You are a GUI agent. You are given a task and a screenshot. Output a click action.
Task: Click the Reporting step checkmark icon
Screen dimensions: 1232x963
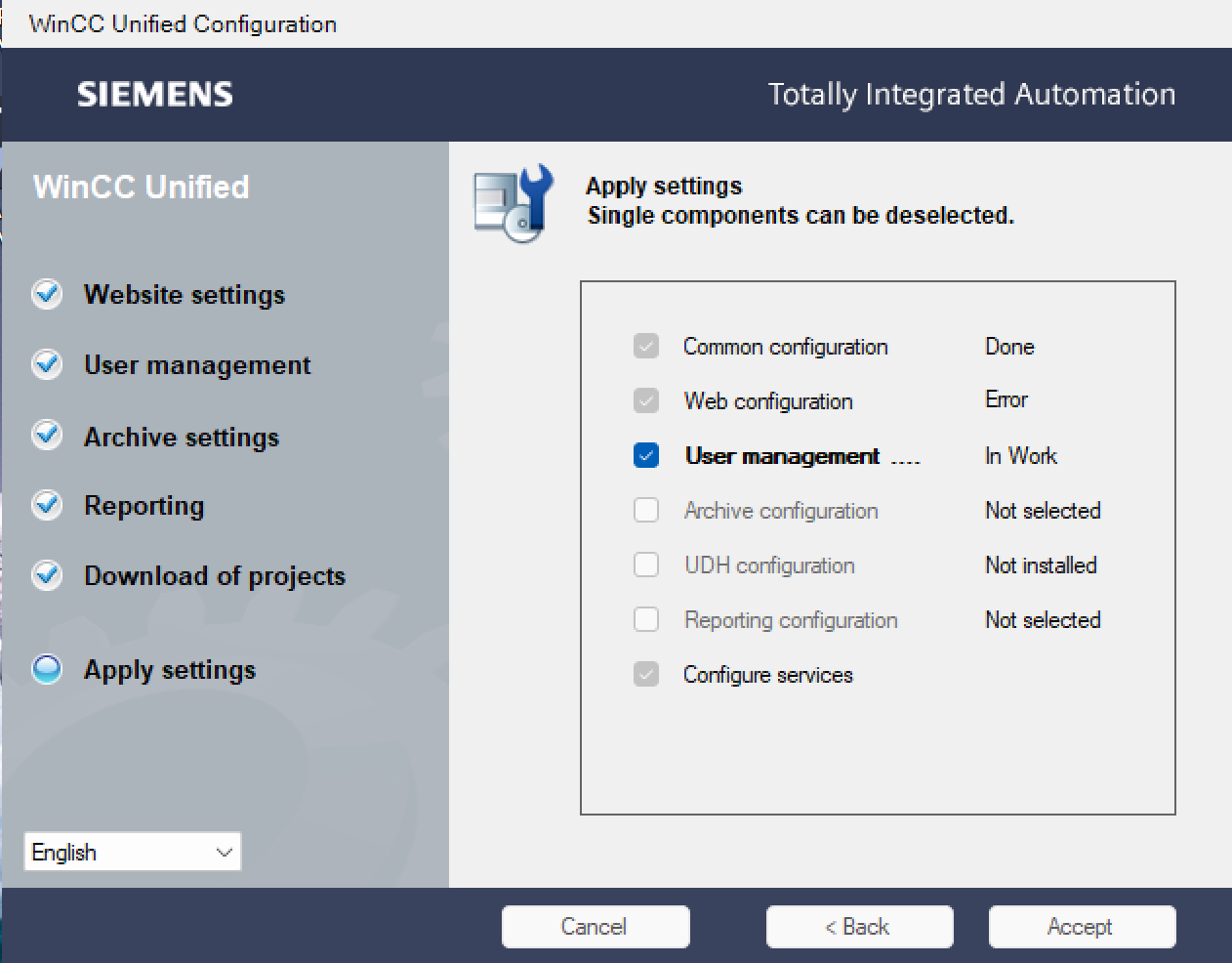[47, 505]
